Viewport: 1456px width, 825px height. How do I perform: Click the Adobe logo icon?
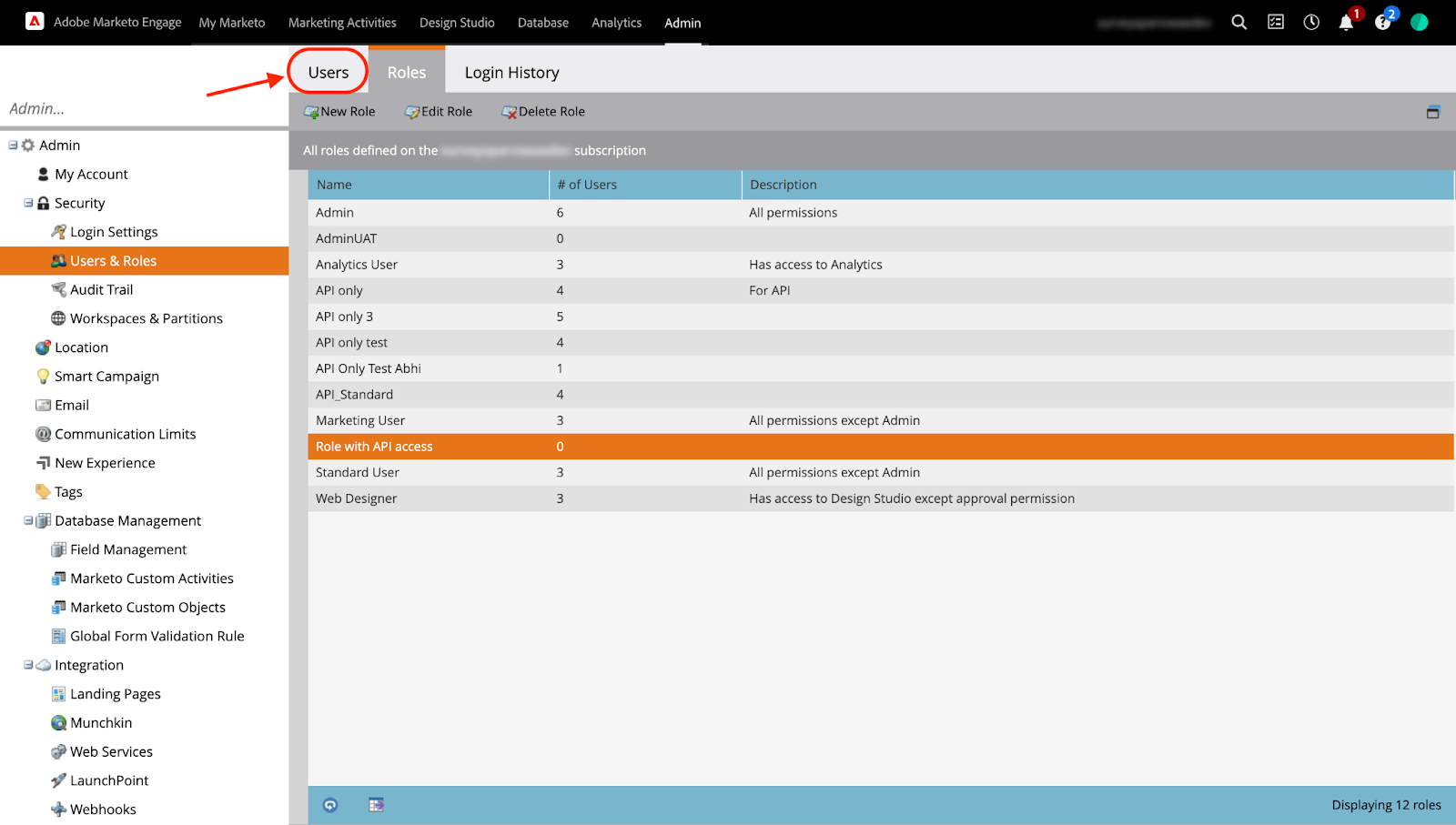(x=35, y=22)
